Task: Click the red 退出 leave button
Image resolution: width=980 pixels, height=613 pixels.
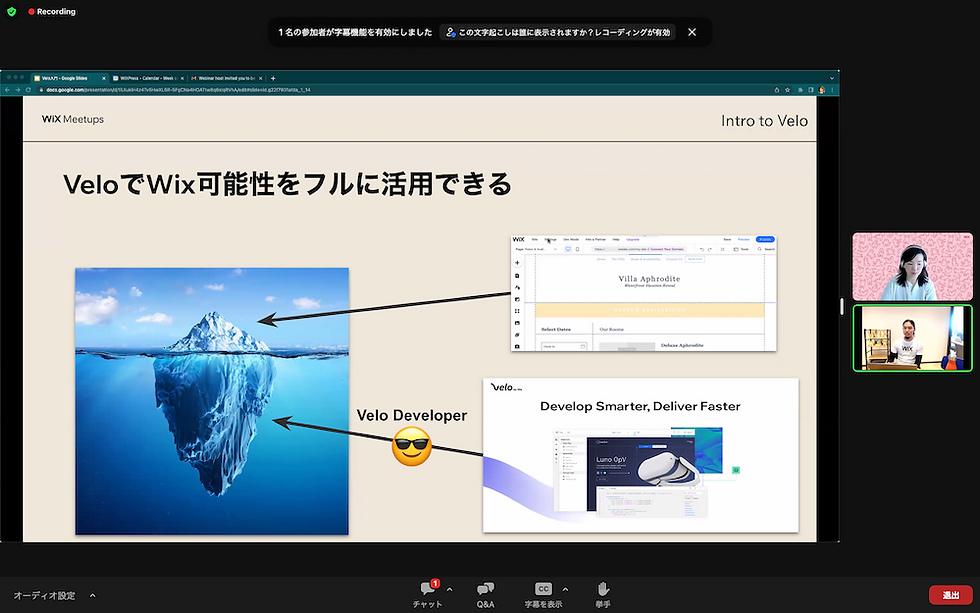Action: coord(951,595)
